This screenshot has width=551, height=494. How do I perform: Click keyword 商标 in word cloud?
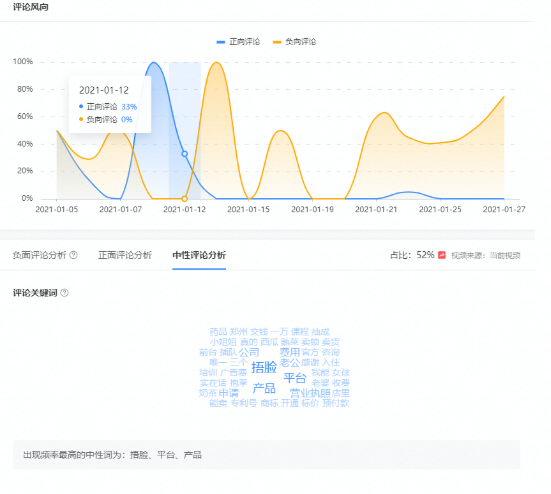tap(269, 403)
